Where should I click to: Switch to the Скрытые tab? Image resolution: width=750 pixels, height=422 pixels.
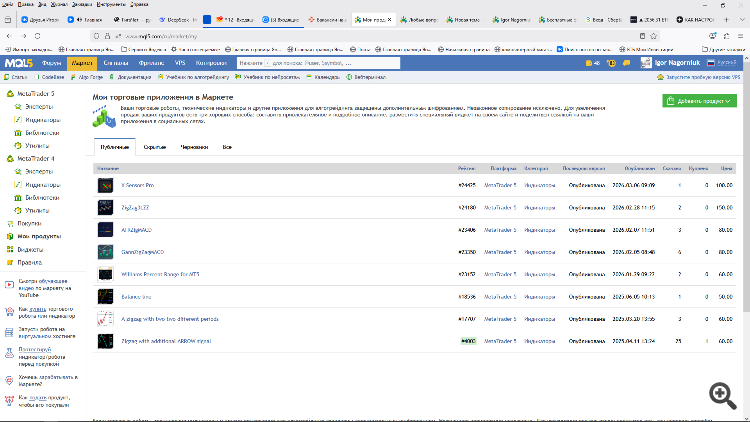(154, 147)
